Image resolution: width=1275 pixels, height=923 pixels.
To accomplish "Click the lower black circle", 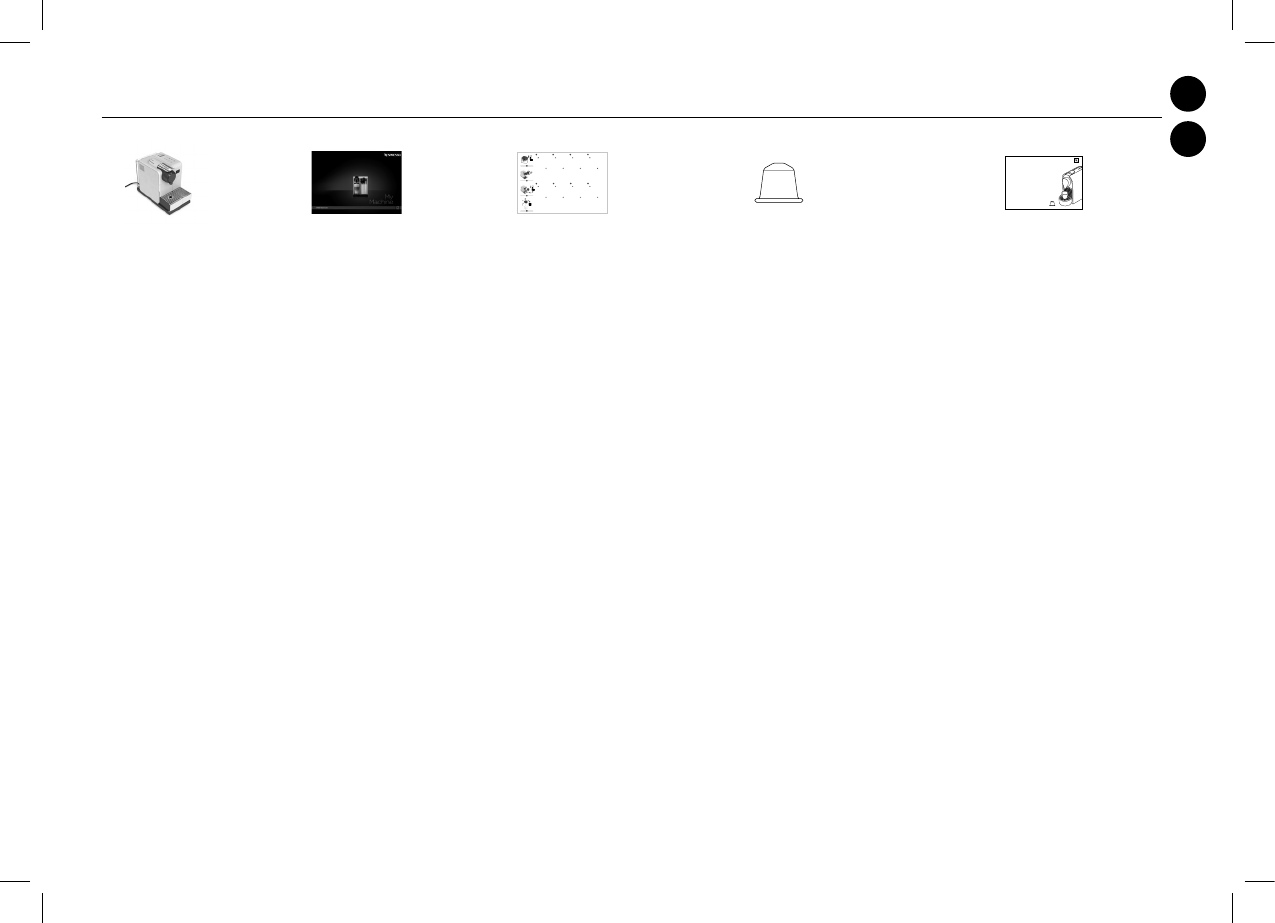I will [1188, 139].
